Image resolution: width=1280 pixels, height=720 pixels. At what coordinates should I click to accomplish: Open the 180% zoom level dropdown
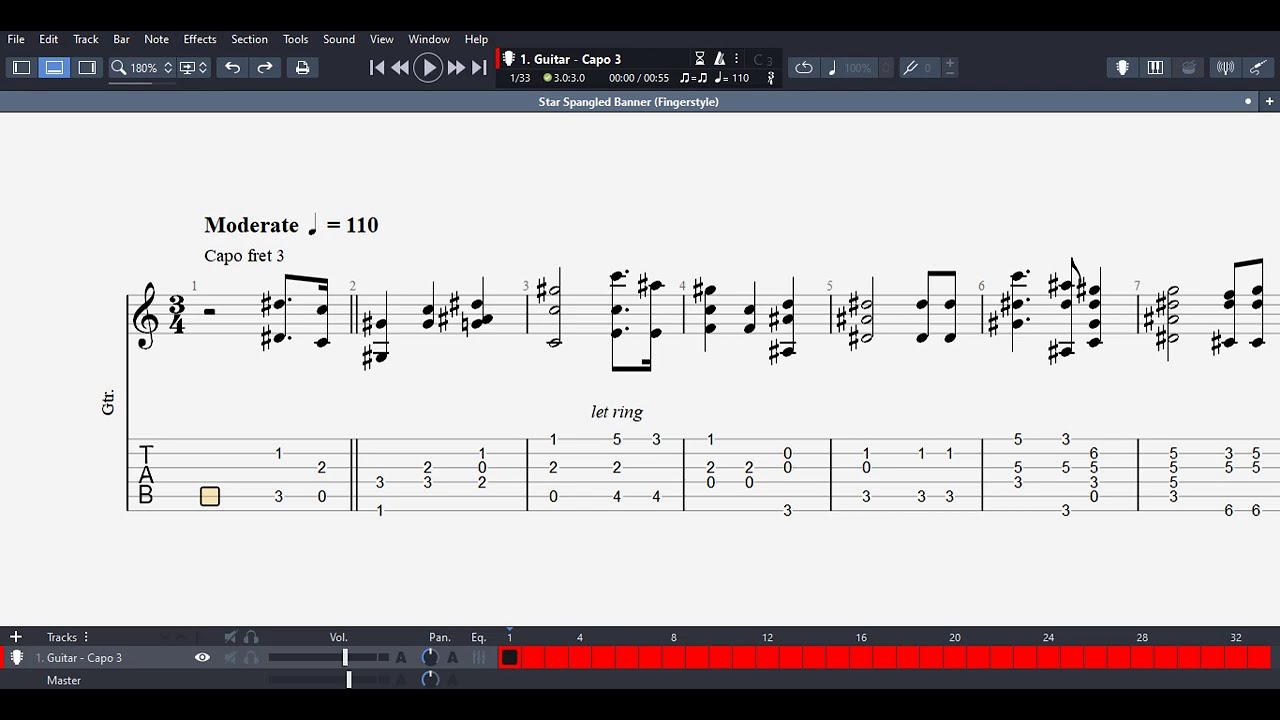pos(151,67)
